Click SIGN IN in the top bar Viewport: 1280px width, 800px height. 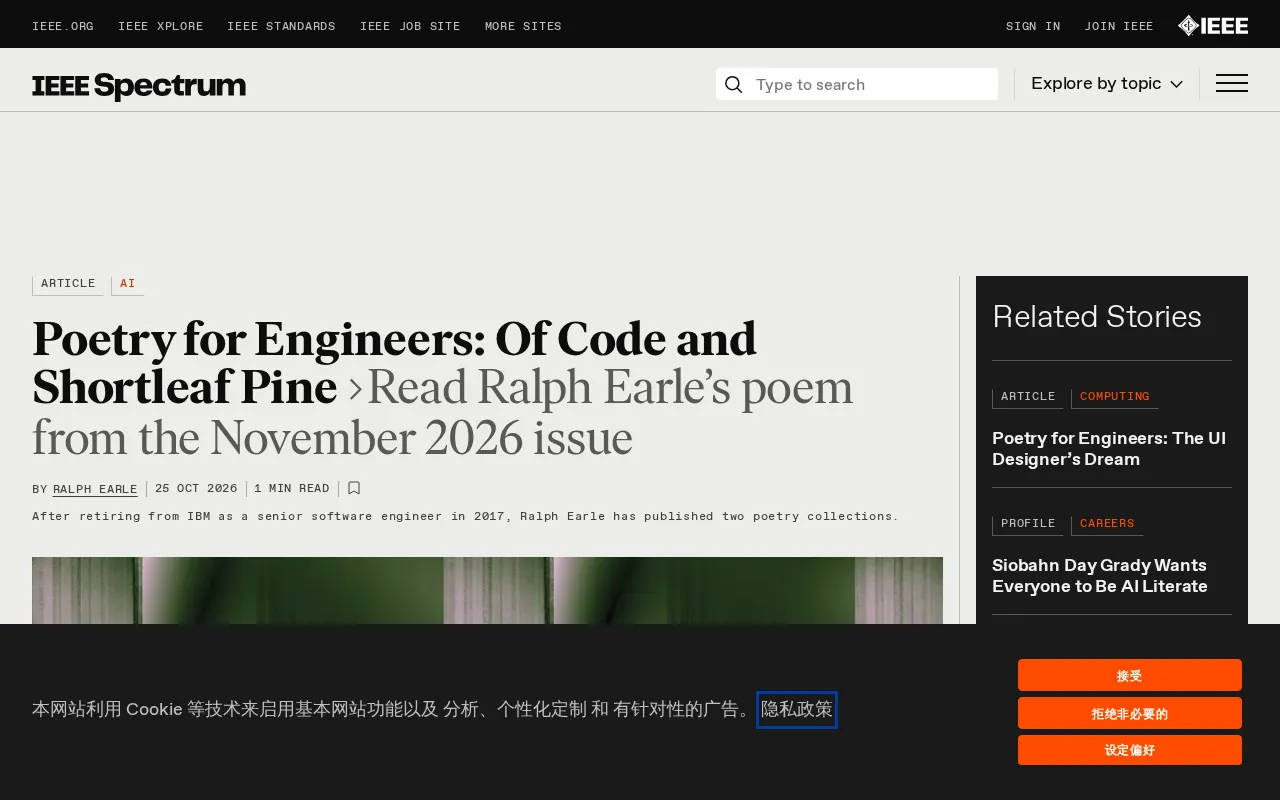(1033, 27)
